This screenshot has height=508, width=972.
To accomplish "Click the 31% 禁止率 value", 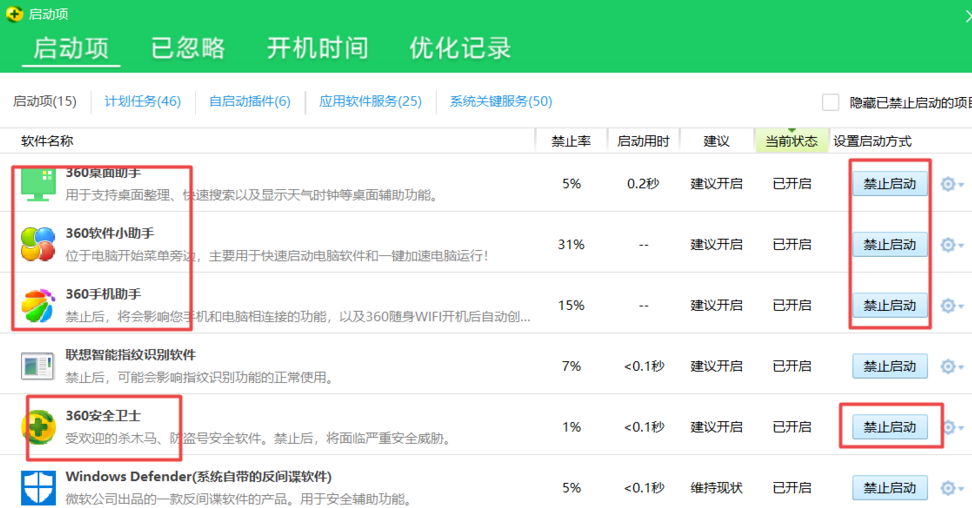I will (571, 244).
